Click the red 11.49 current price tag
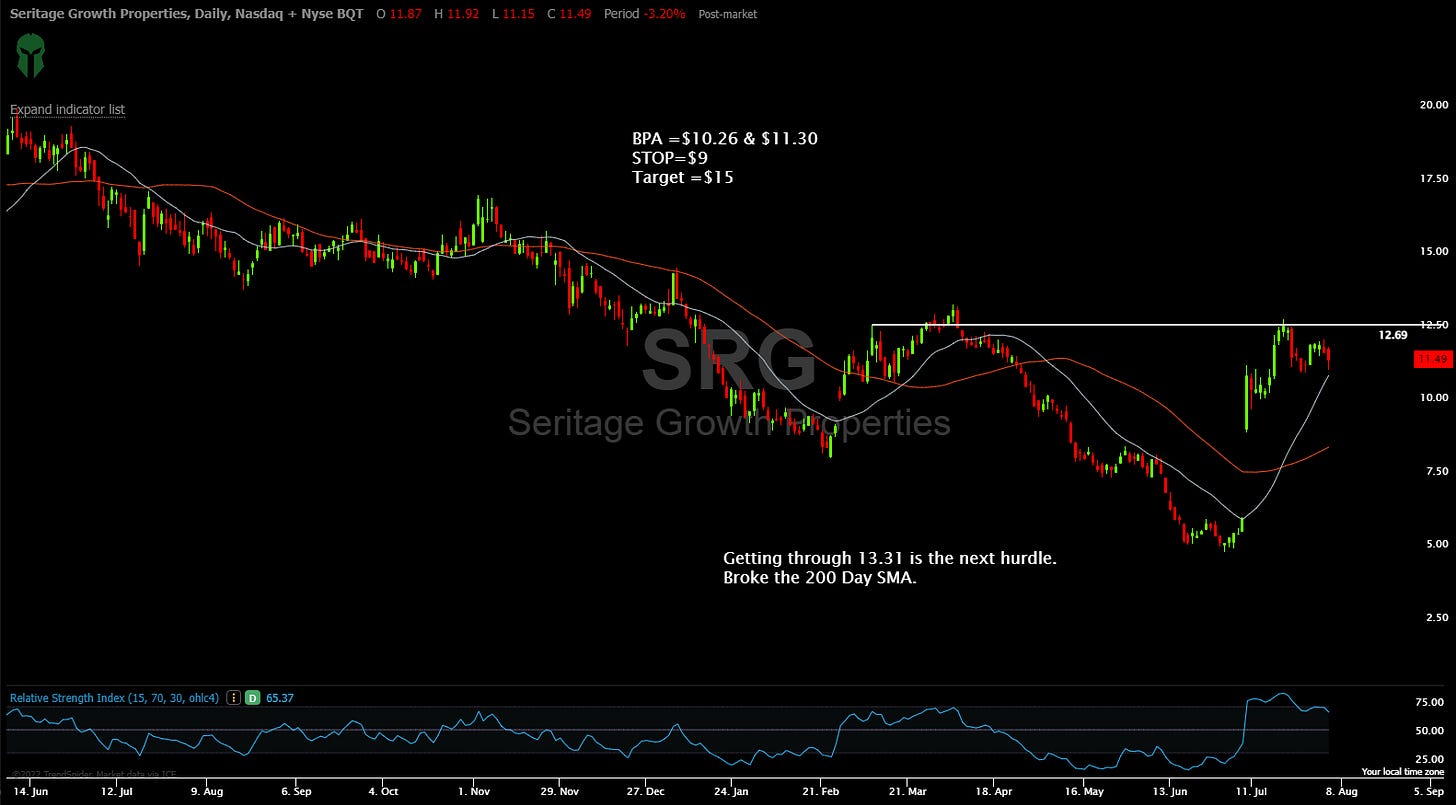The height and width of the screenshot is (805, 1456). coord(1433,359)
